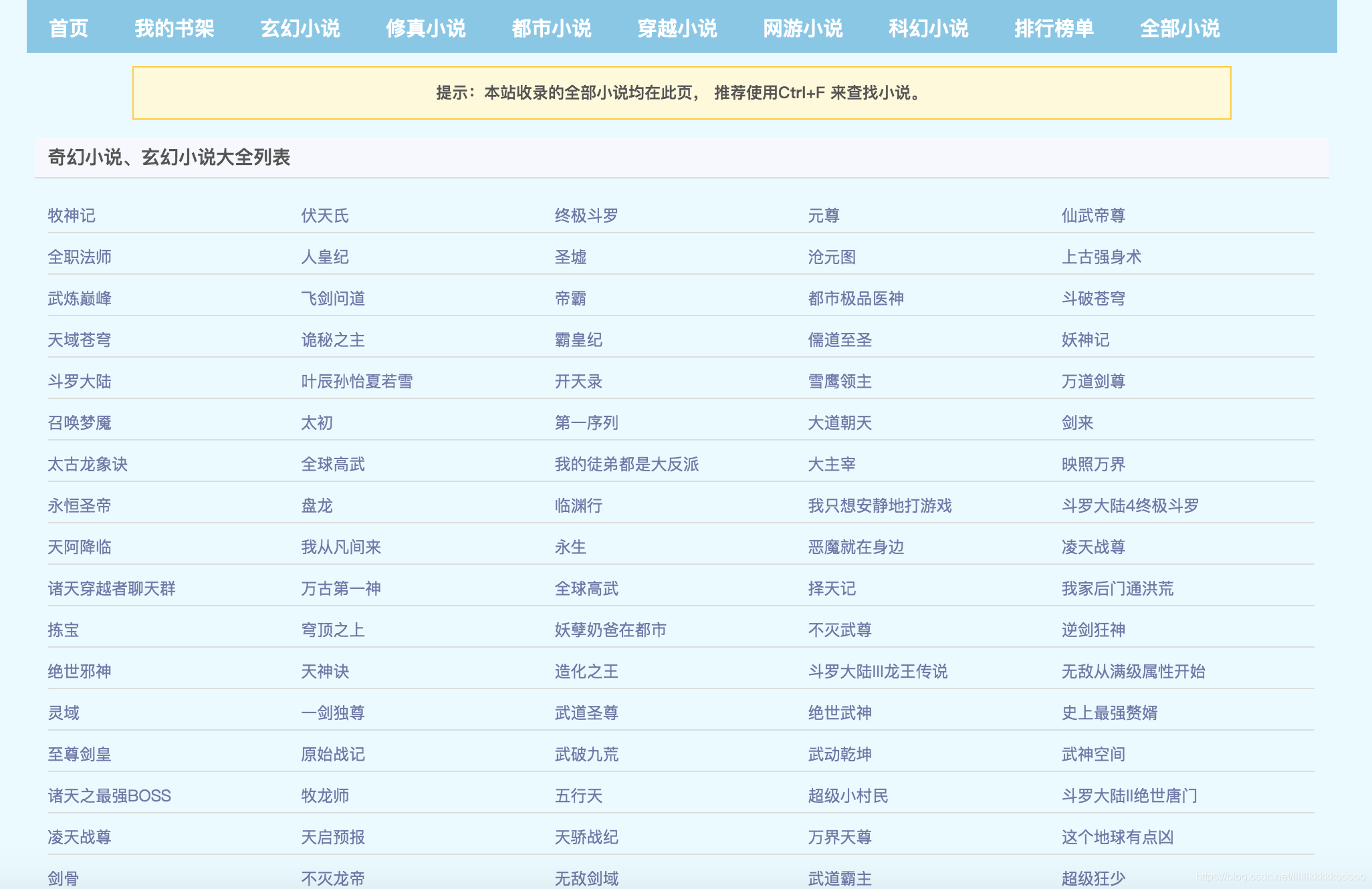This screenshot has height=889, width=1372.
Task: Click the 诡秘之主 link
Action: coord(333,340)
